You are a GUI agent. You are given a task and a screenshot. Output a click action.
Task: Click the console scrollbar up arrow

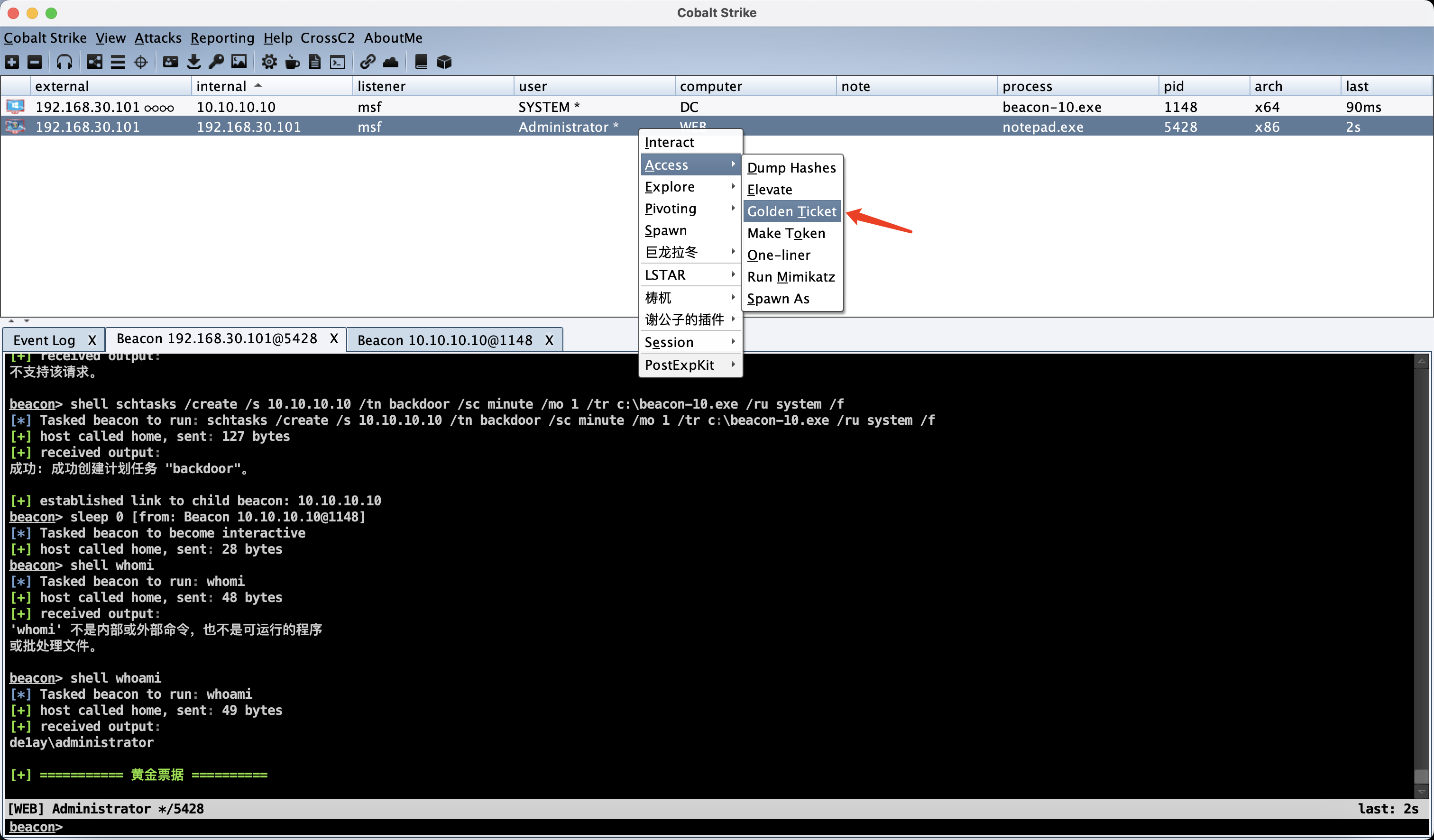pyautogui.click(x=1421, y=361)
